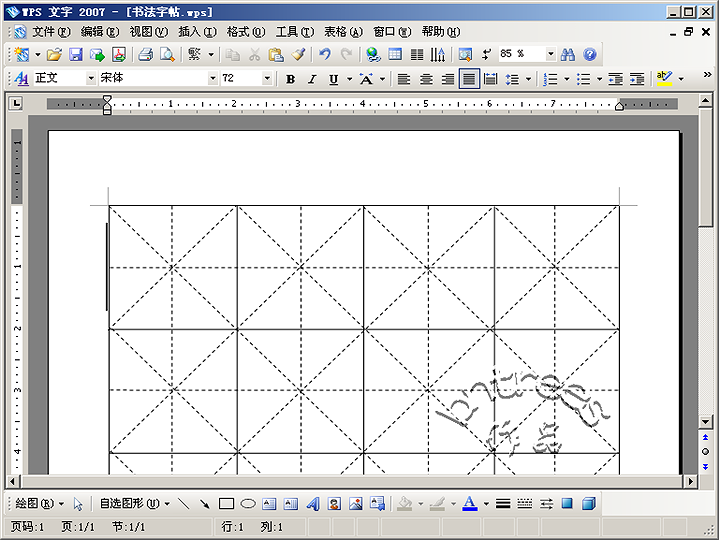Image resolution: width=719 pixels, height=540 pixels.
Task: Undo the last action
Action: pyautogui.click(x=325, y=55)
